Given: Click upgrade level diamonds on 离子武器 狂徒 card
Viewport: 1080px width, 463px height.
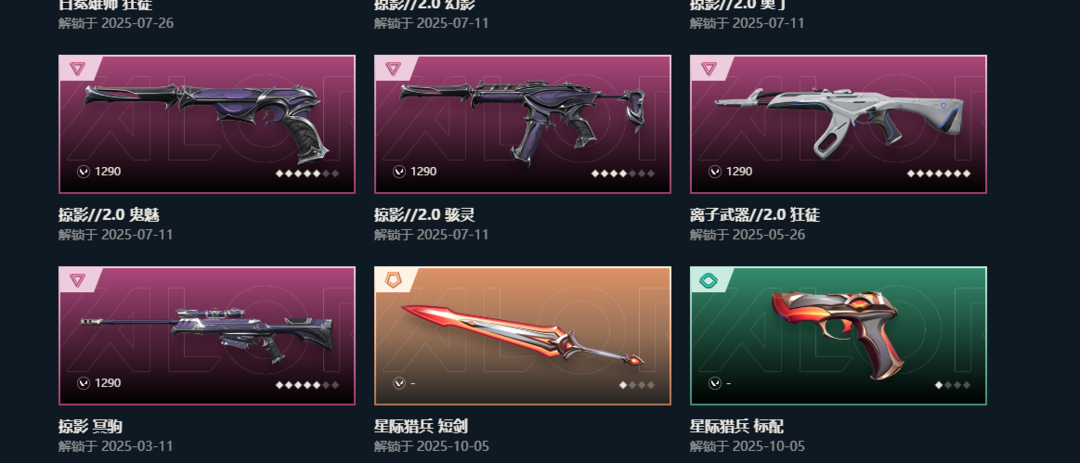Looking at the screenshot, I should (x=939, y=174).
